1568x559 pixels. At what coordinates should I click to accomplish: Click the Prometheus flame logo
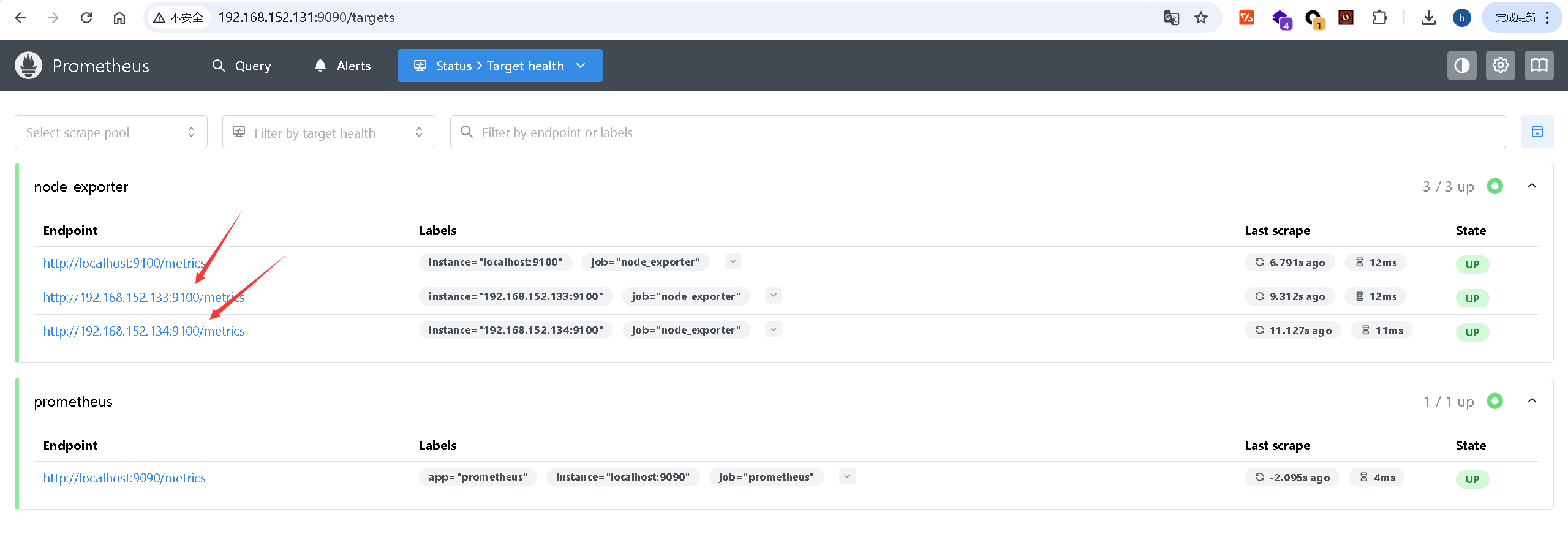click(28, 66)
